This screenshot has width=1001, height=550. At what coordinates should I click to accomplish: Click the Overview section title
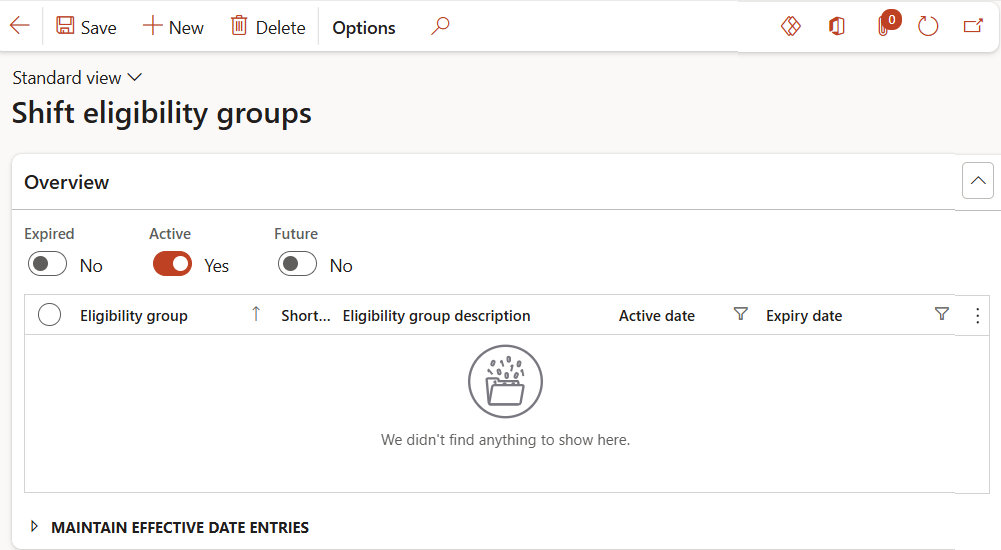(x=66, y=182)
